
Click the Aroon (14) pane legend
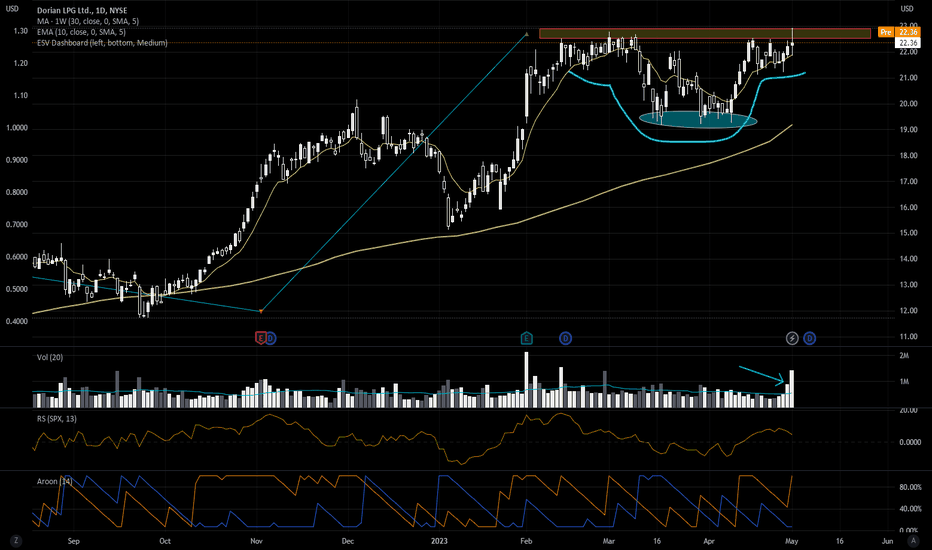coord(55,481)
